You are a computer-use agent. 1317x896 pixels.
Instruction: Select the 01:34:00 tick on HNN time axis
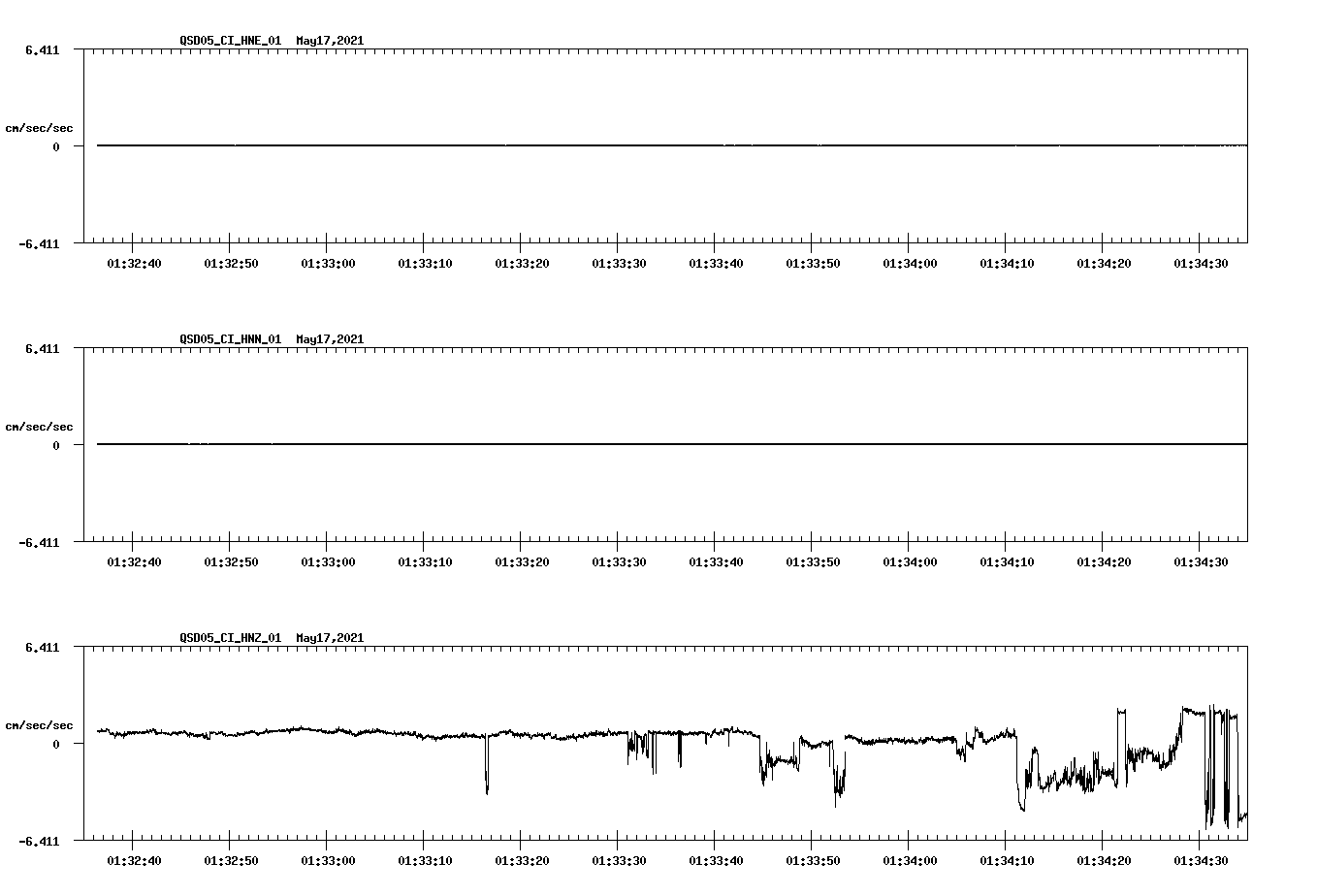pyautogui.click(x=909, y=560)
